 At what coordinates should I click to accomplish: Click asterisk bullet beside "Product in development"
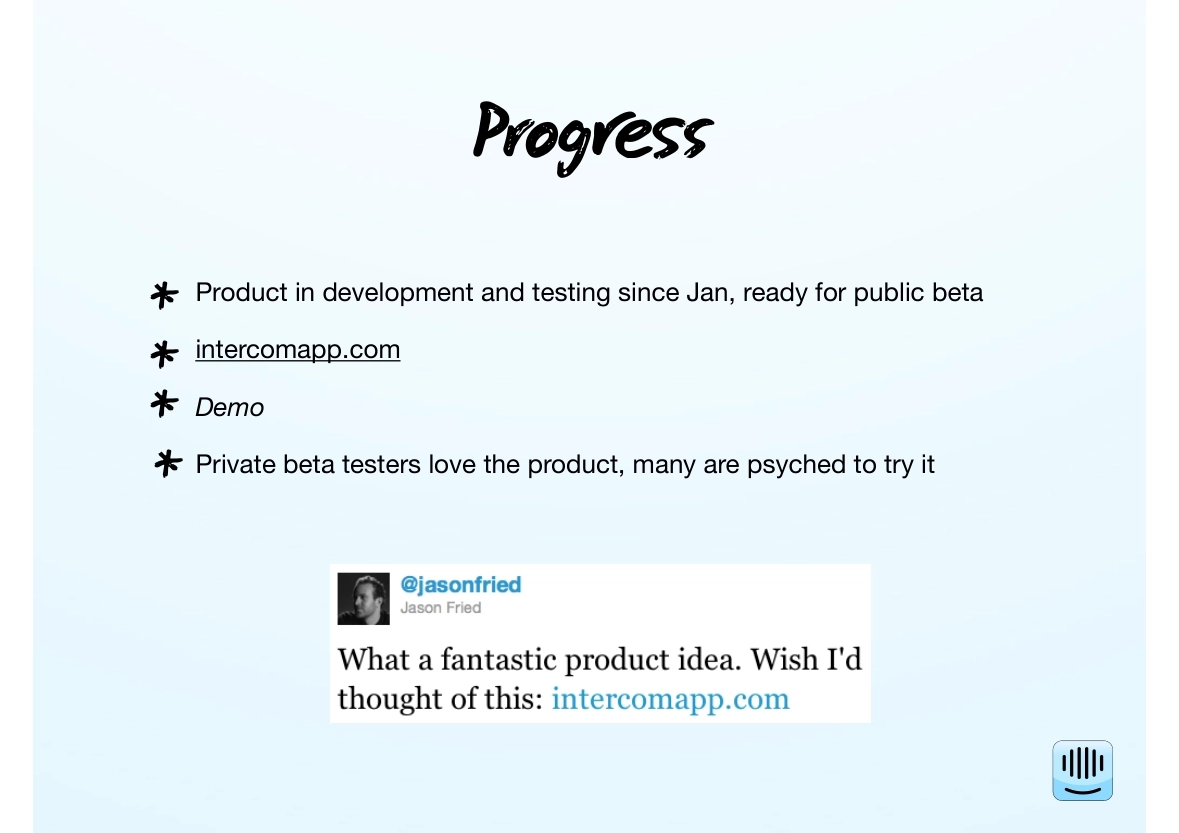[x=164, y=294]
